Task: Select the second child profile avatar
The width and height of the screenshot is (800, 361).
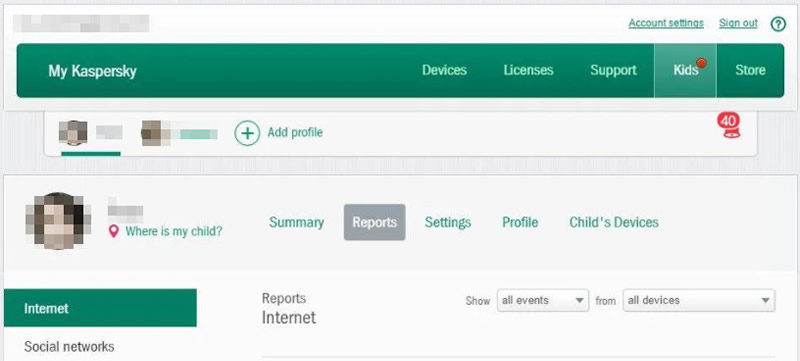Action: (155, 133)
